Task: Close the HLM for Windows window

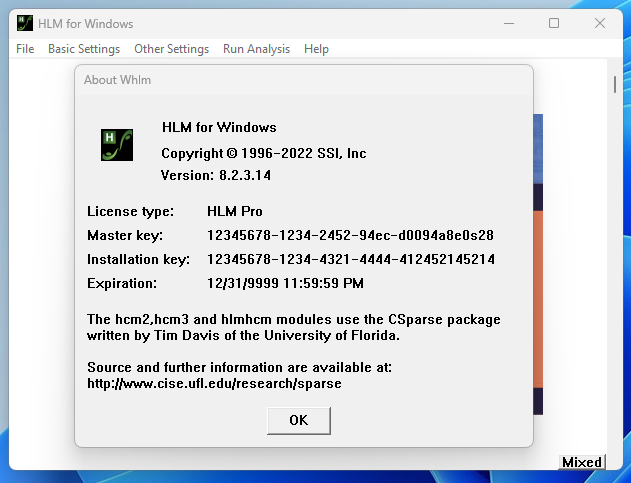Action: 600,23
